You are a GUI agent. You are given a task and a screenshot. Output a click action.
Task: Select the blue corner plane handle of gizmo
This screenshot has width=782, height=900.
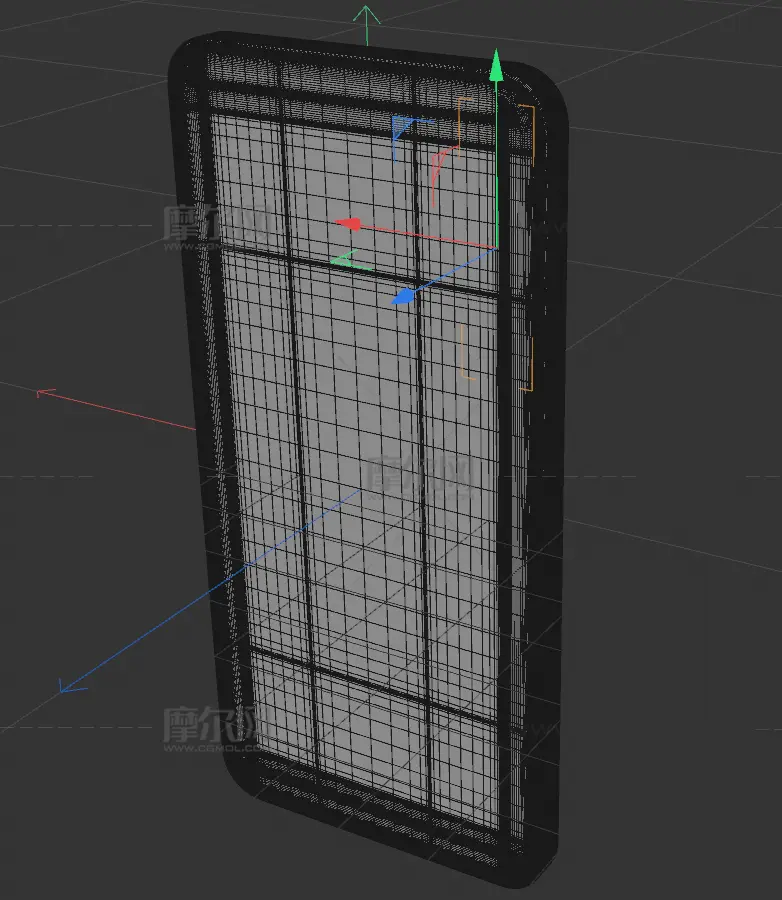click(400, 129)
